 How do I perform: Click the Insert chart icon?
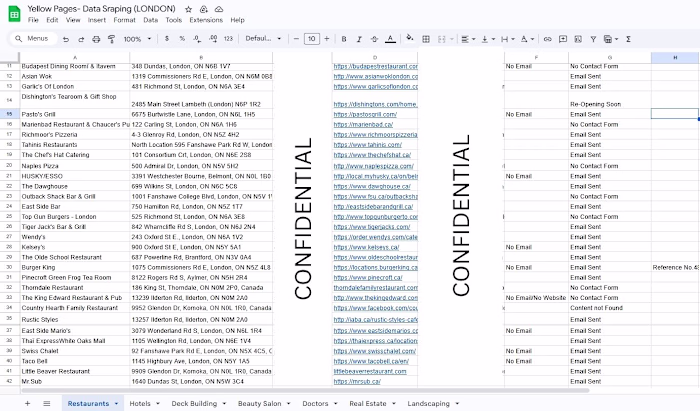click(x=578, y=39)
